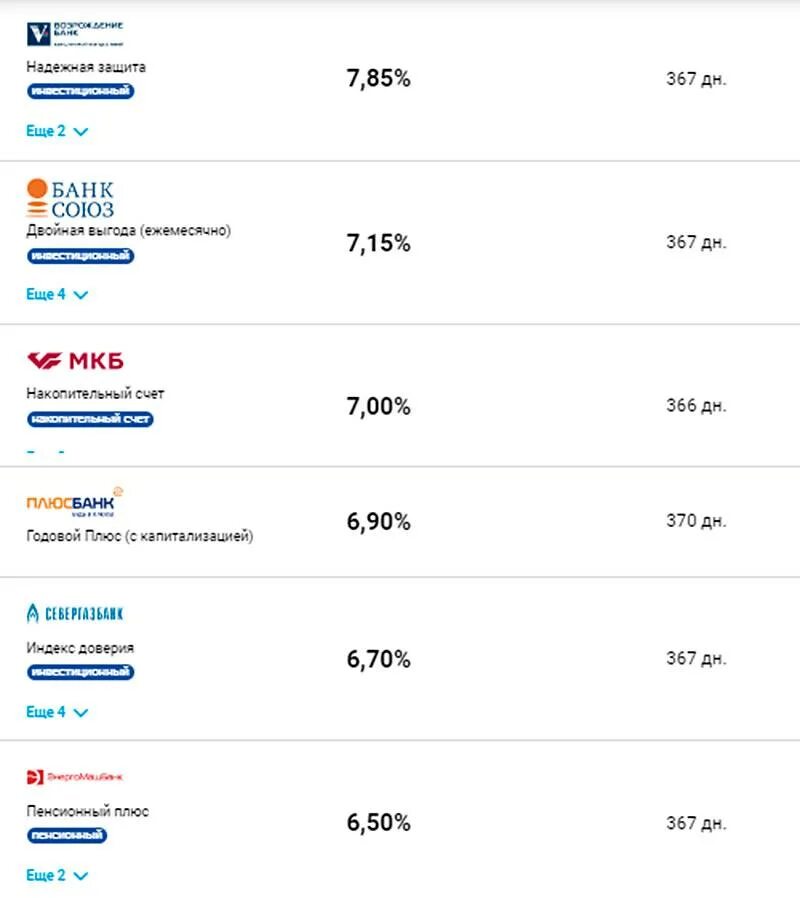800x898 pixels.
Task: Expand 'Еще 2' under Надежная защита
Action: 57,131
